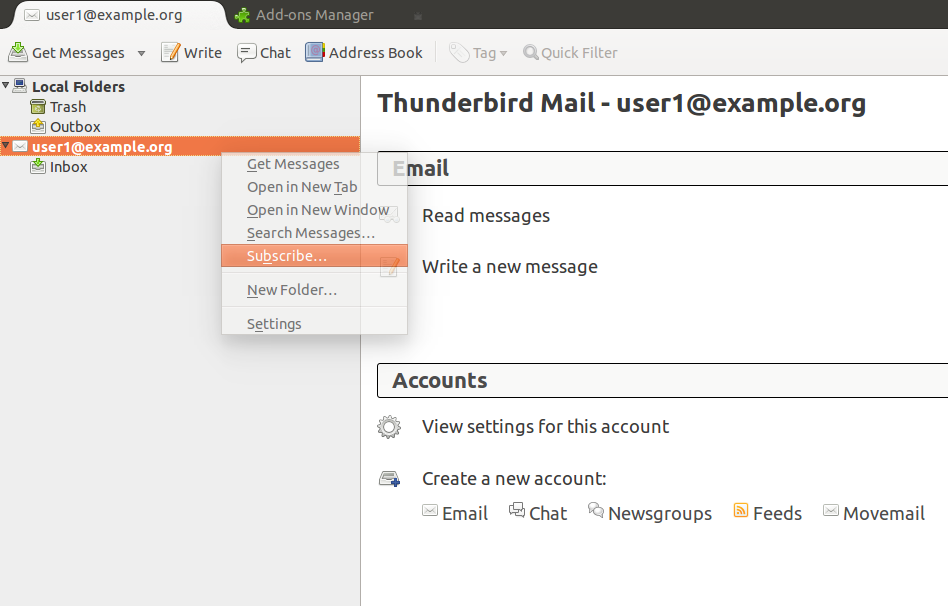948x606 pixels.
Task: Choose Subscribe... from context menu
Action: pos(286,256)
